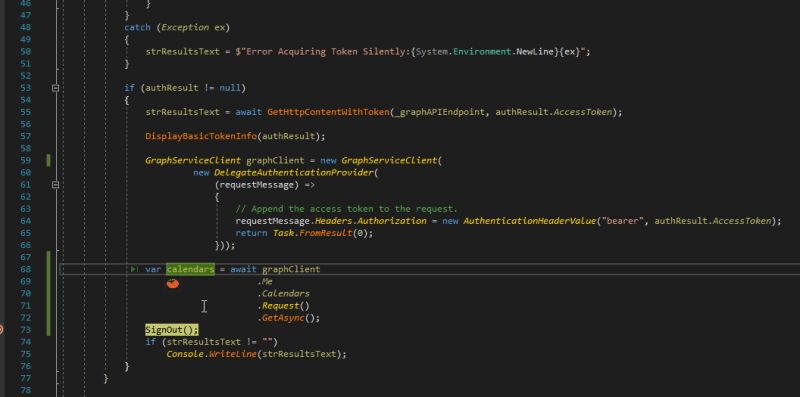Click the _graphAPIEndpoint argument
The width and height of the screenshot is (800, 397).
439,112
